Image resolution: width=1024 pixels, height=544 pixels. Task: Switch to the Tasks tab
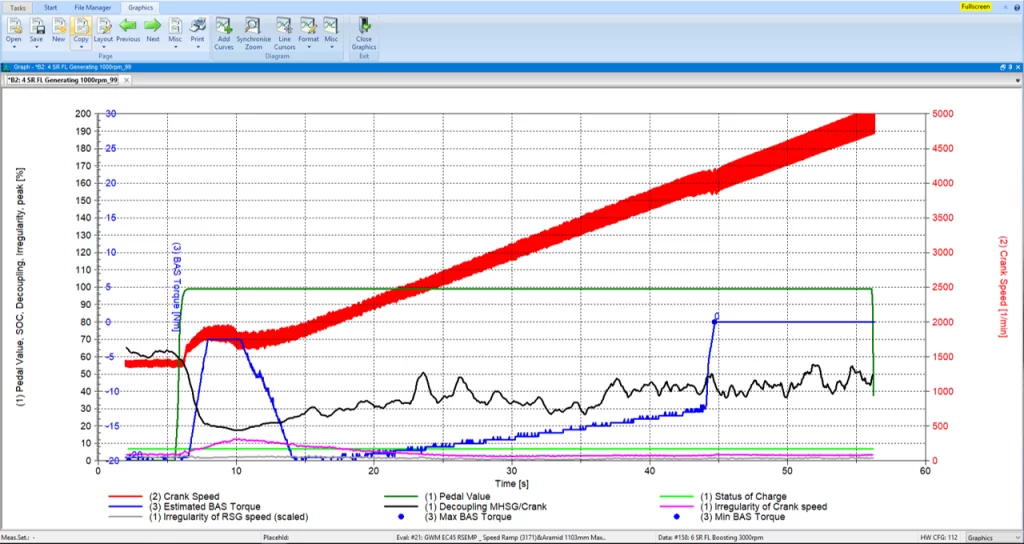pos(18,6)
